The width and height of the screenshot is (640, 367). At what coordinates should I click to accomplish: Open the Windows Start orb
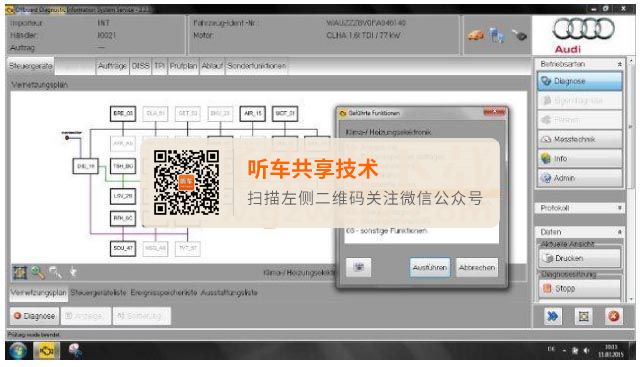pyautogui.click(x=17, y=351)
